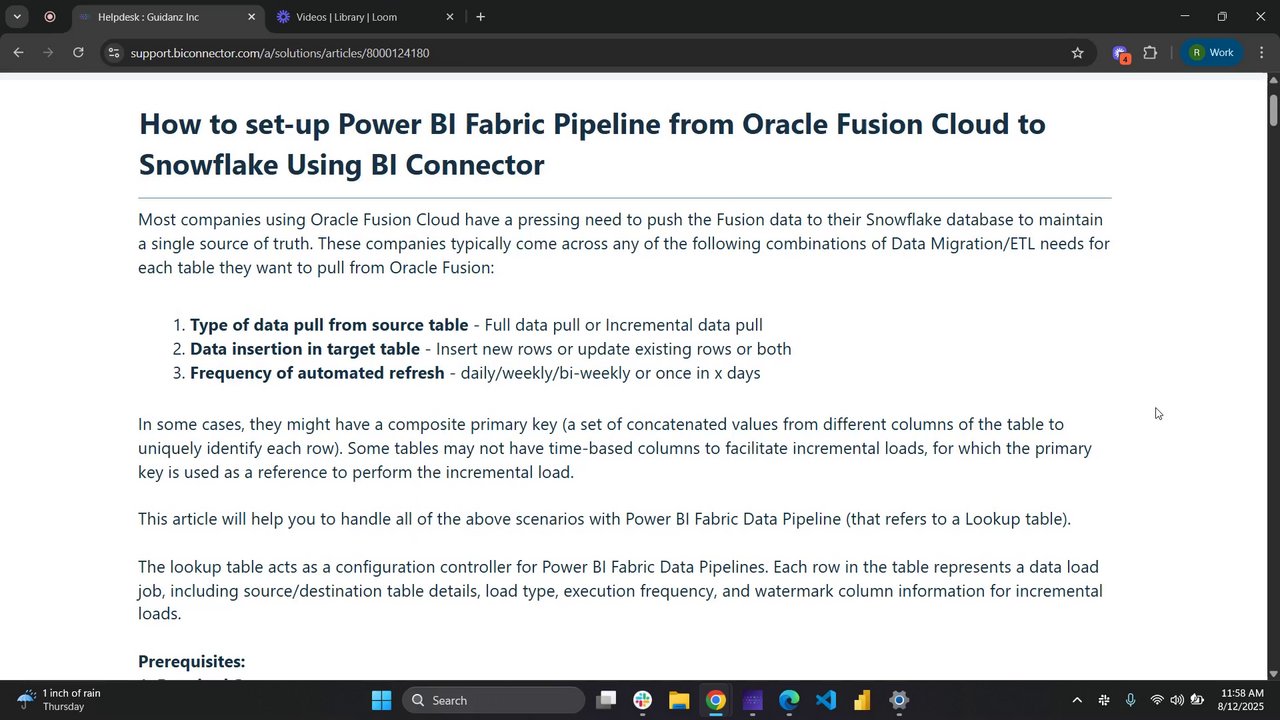Open new tab with plus icon
The width and height of the screenshot is (1280, 720).
pyautogui.click(x=481, y=17)
